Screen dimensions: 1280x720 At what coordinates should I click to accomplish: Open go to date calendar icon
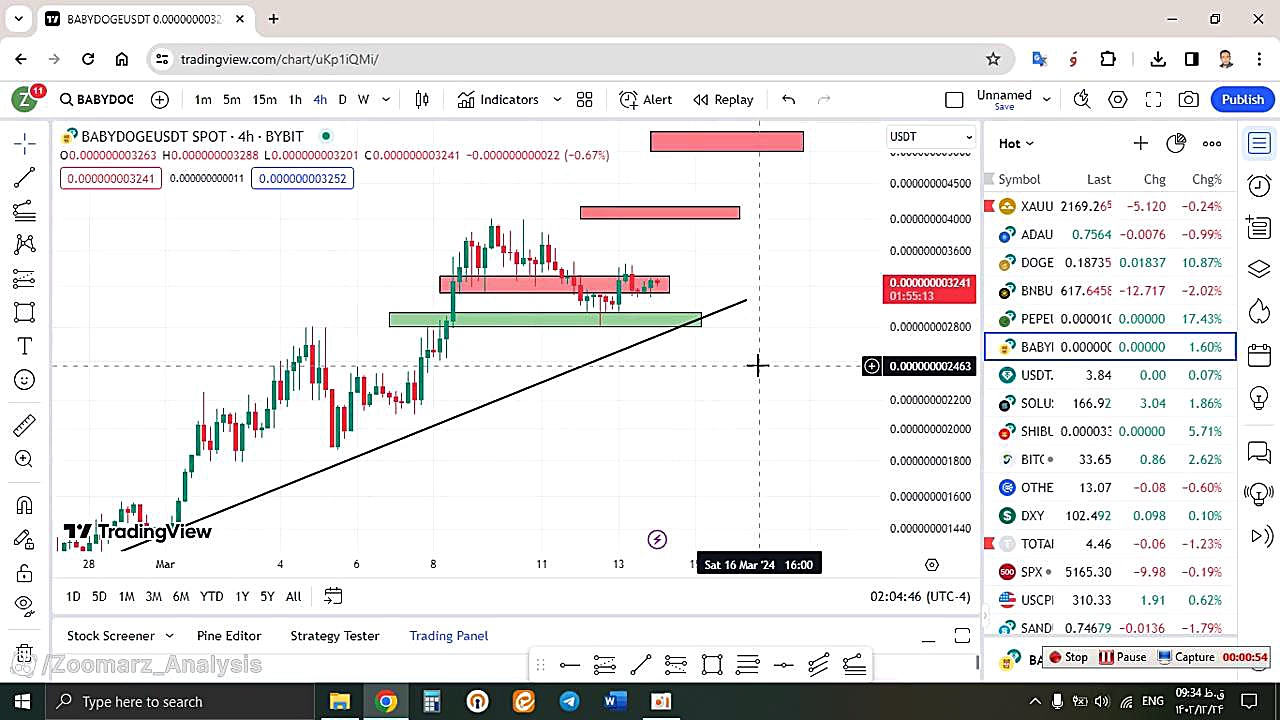333,596
